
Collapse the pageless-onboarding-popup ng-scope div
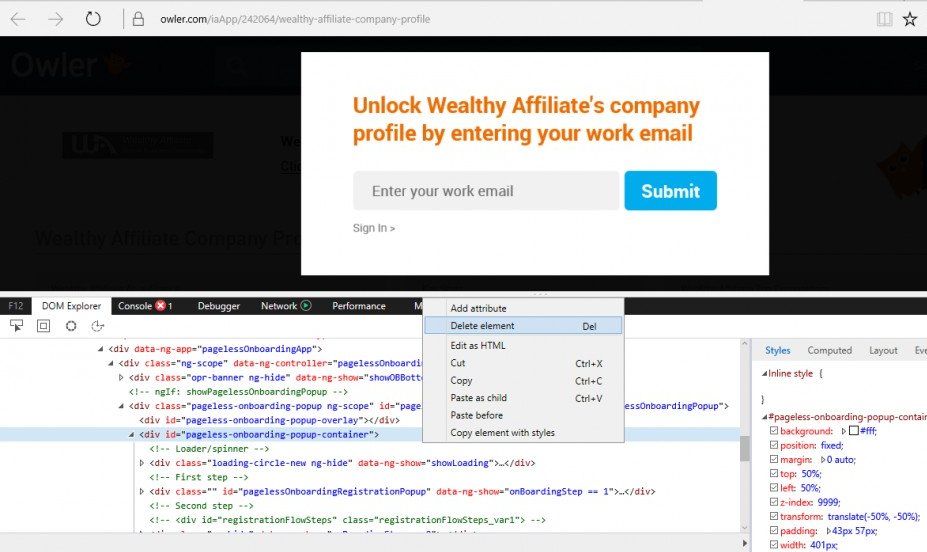[x=121, y=406]
